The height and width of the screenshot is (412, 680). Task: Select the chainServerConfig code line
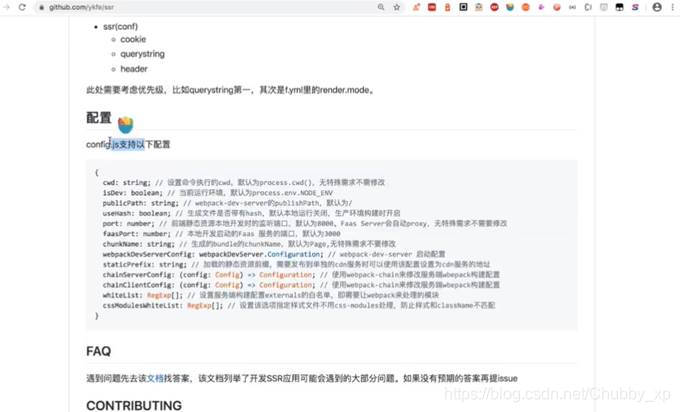[301, 275]
